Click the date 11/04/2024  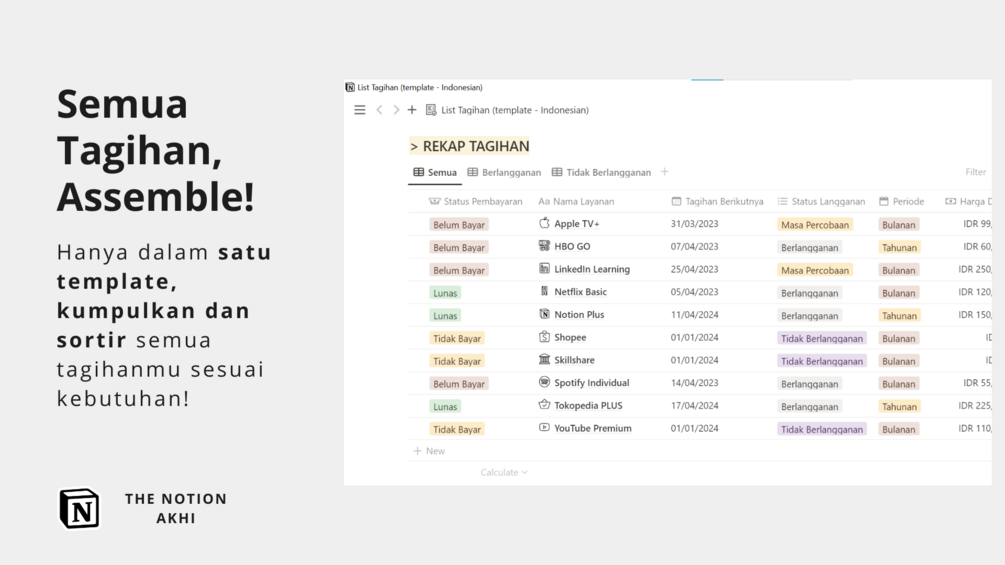[695, 315]
